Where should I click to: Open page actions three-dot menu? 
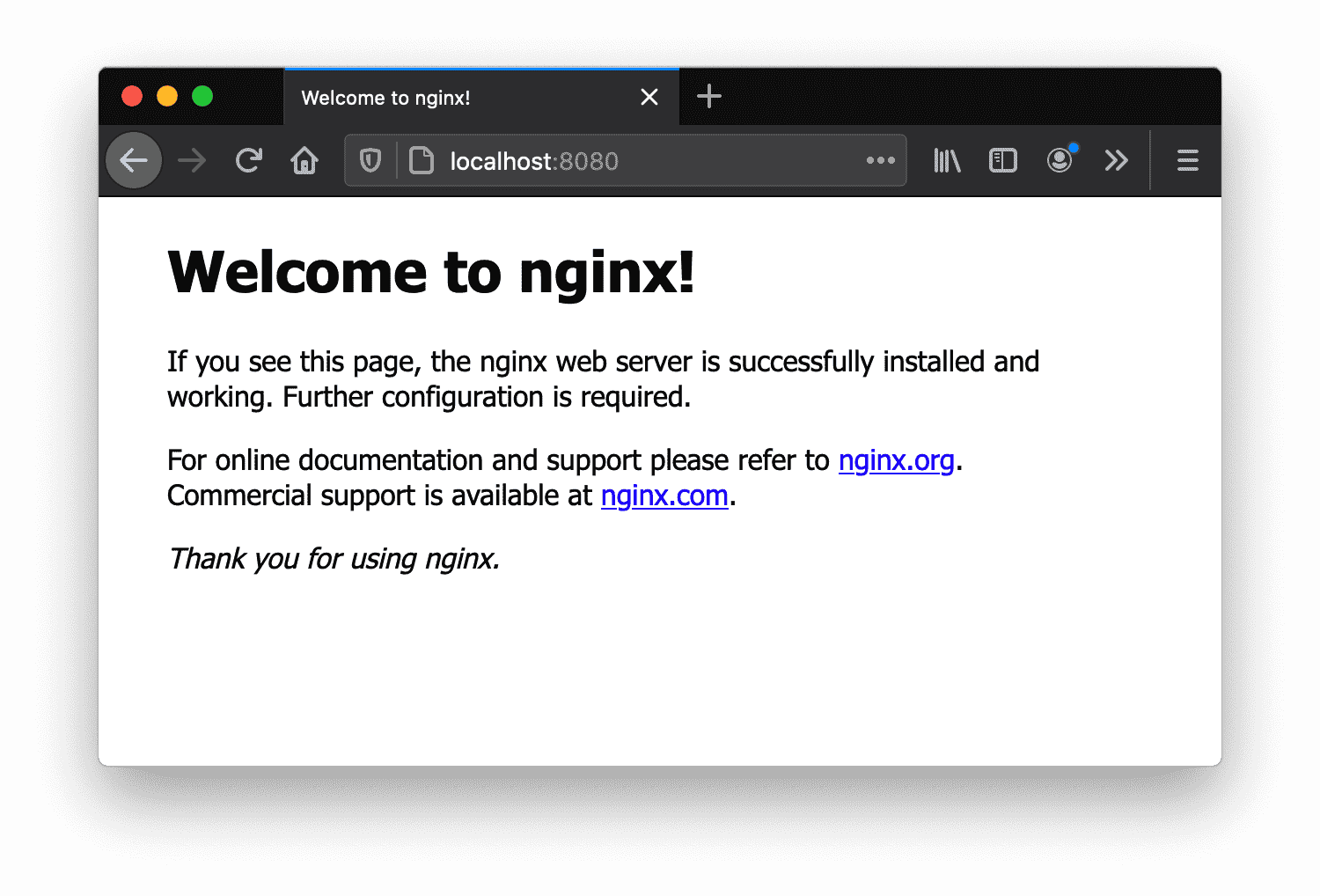pyautogui.click(x=880, y=160)
